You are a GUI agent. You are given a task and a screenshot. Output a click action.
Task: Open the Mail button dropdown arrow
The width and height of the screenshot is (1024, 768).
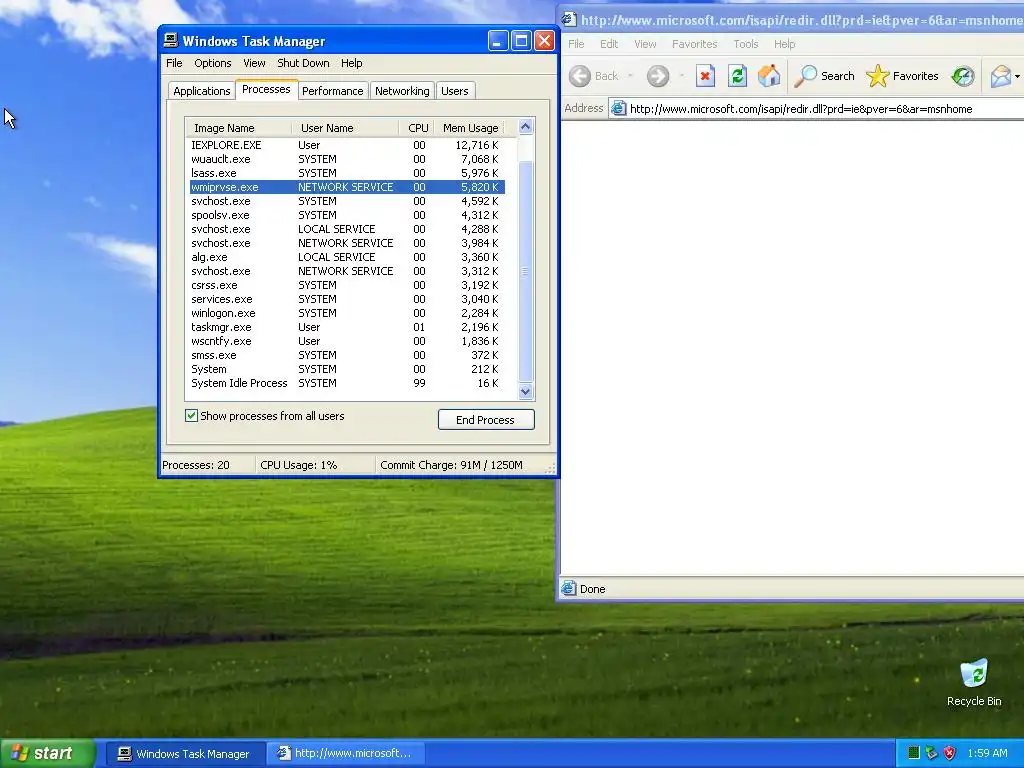pyautogui.click(x=1017, y=76)
